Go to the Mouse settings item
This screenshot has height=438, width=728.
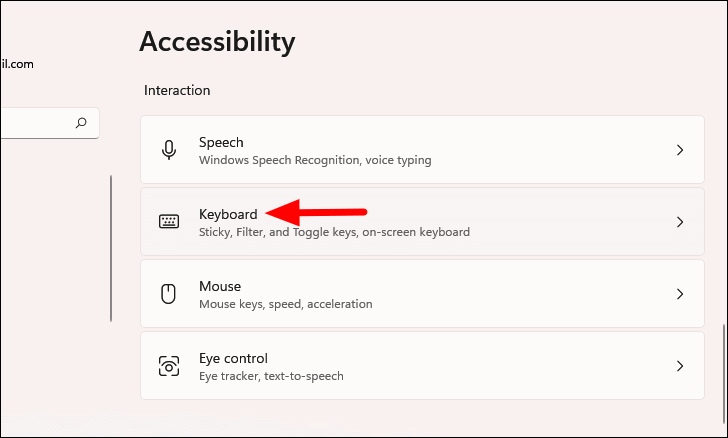point(220,286)
